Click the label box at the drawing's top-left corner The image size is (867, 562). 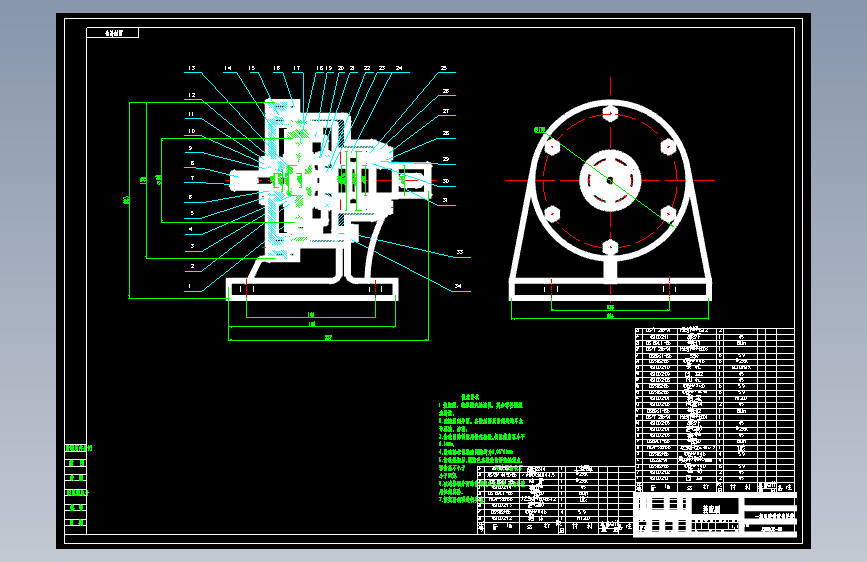(113, 33)
